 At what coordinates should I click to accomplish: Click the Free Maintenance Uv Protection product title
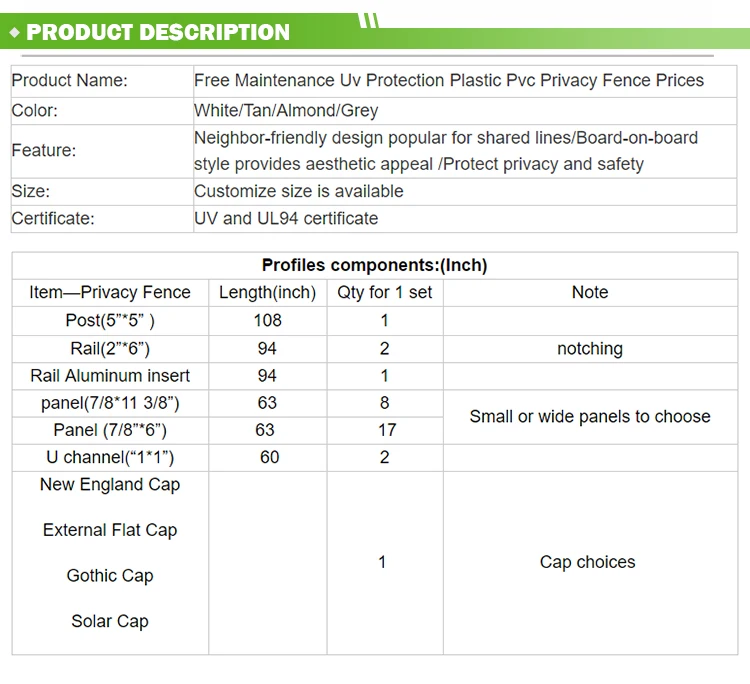448,80
